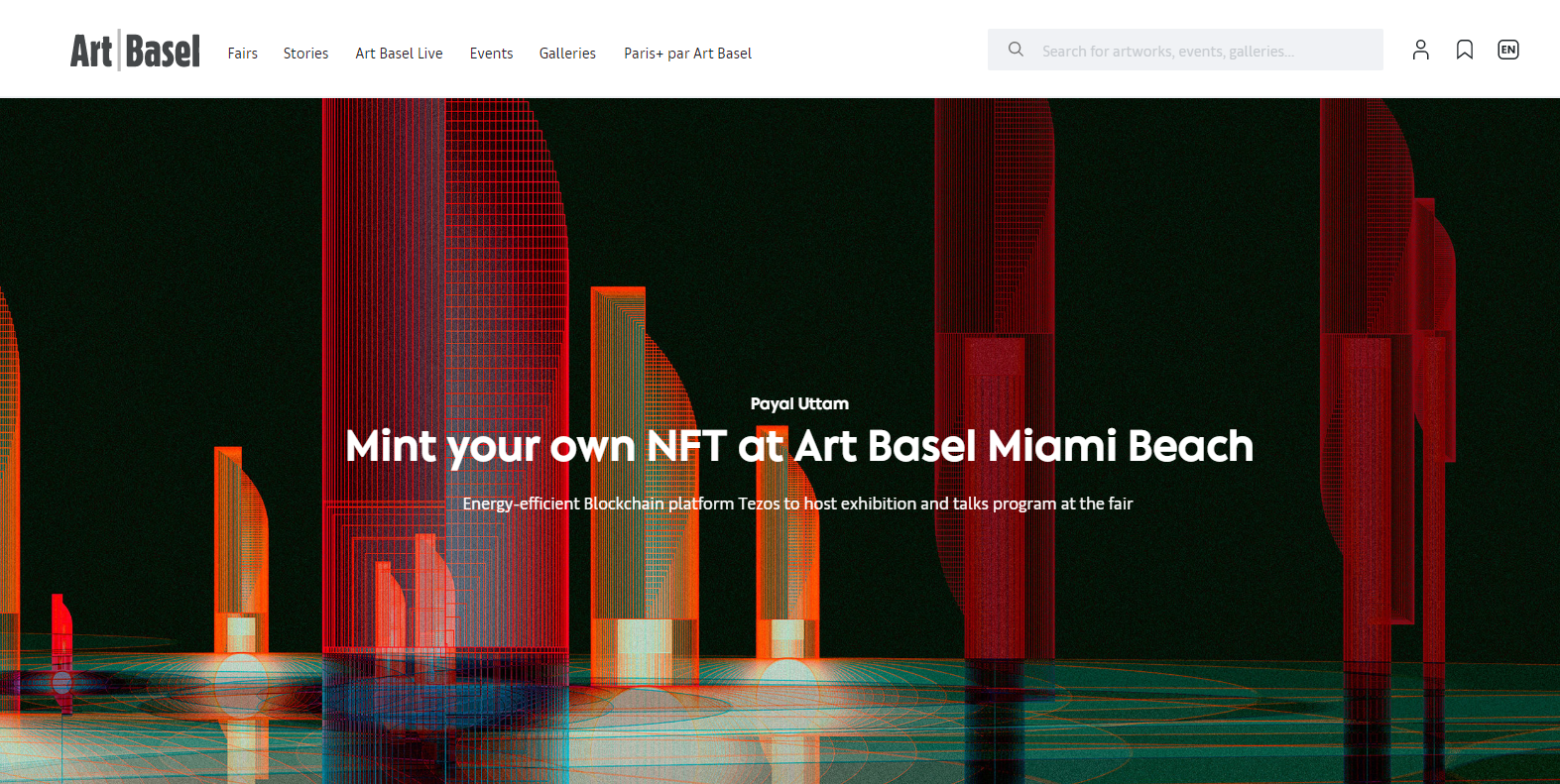The width and height of the screenshot is (1560, 784).
Task: Switch language via EN icon
Action: tap(1507, 50)
